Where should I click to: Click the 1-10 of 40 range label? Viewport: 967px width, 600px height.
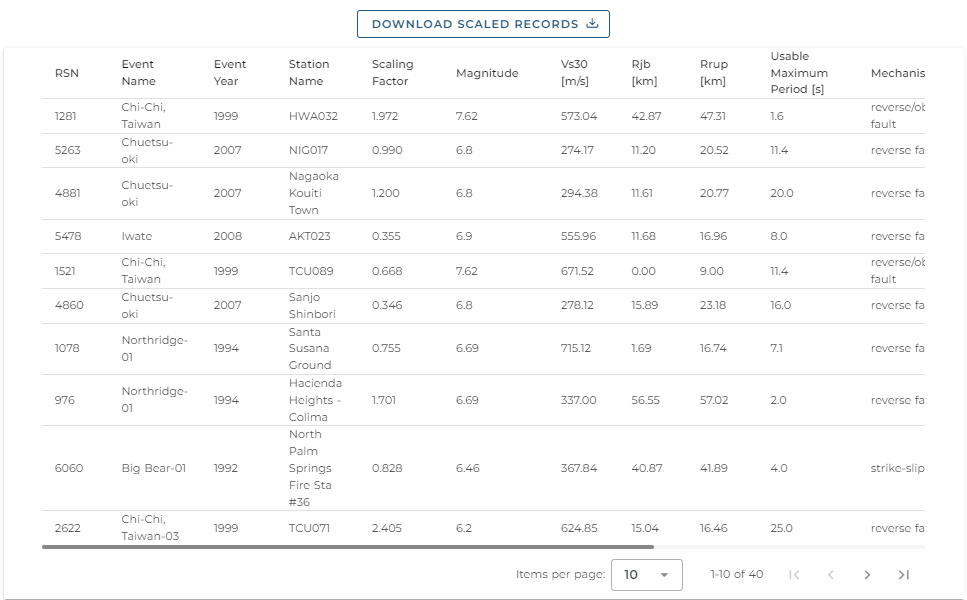(736, 574)
